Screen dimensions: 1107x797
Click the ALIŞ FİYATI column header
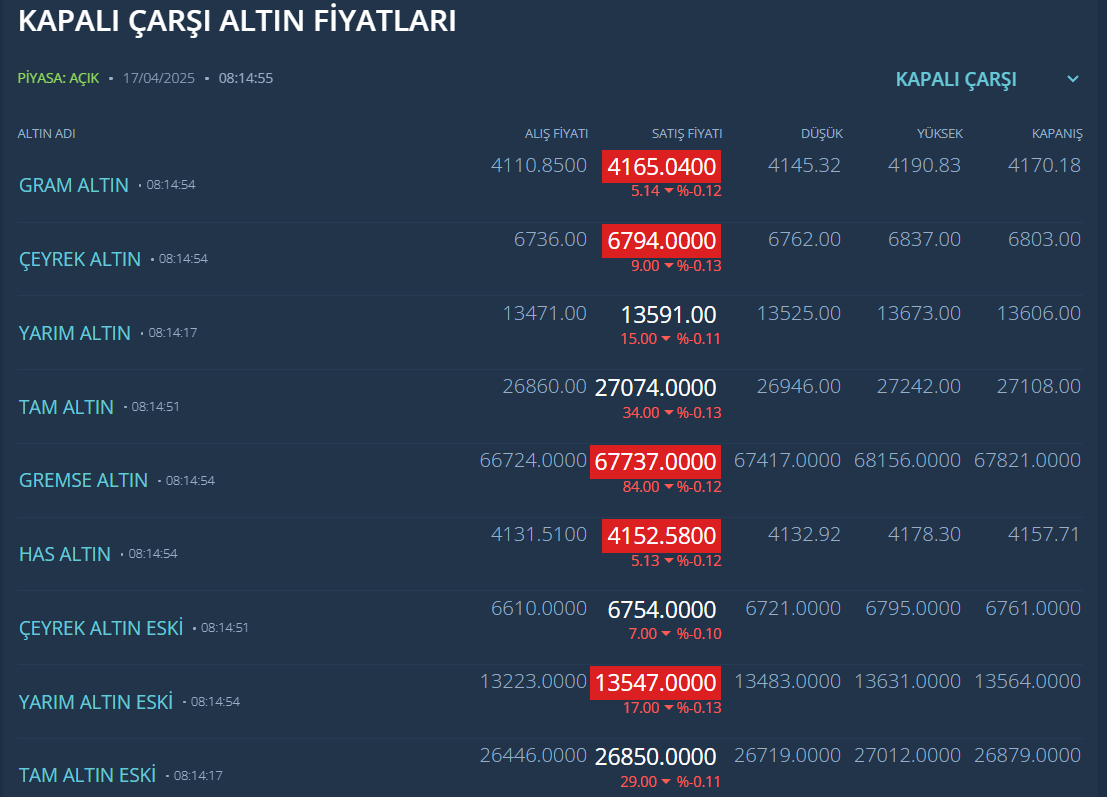(x=556, y=133)
